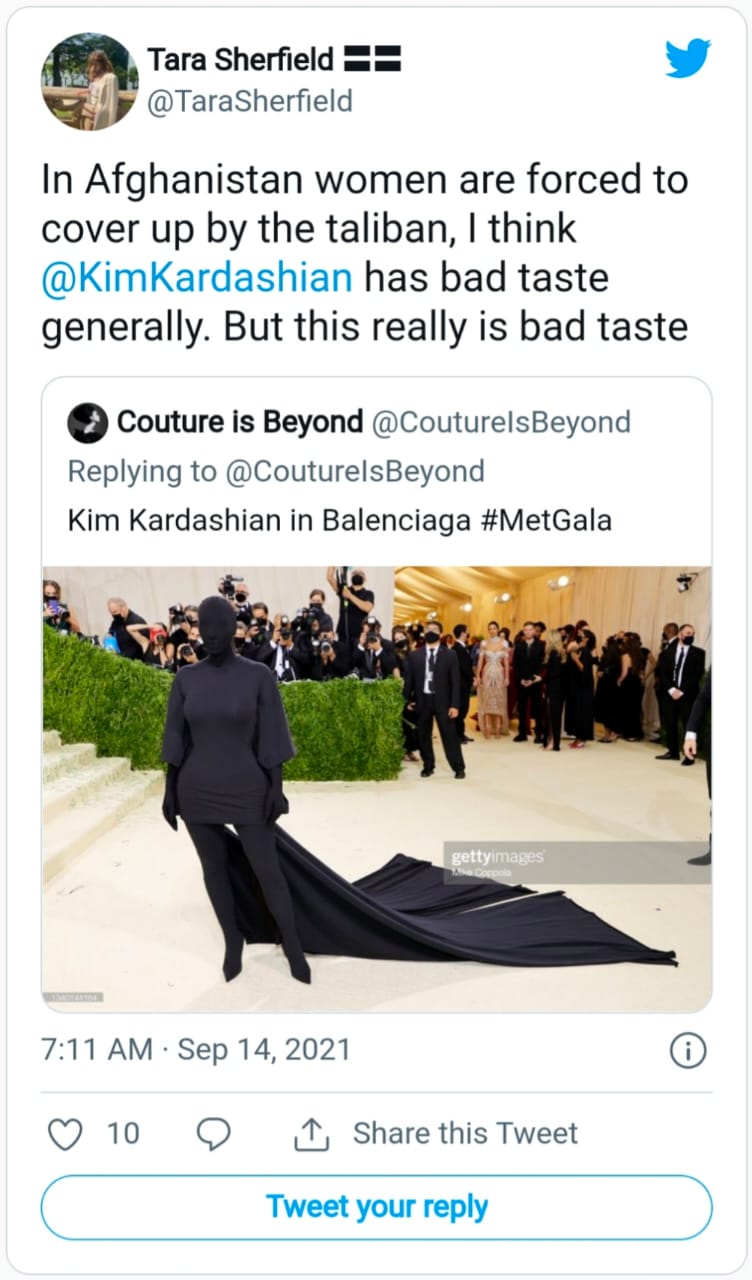752x1280 pixels.
Task: Click the 7:11 AM Sep 14, 2021 timestamp
Action: tap(196, 1050)
